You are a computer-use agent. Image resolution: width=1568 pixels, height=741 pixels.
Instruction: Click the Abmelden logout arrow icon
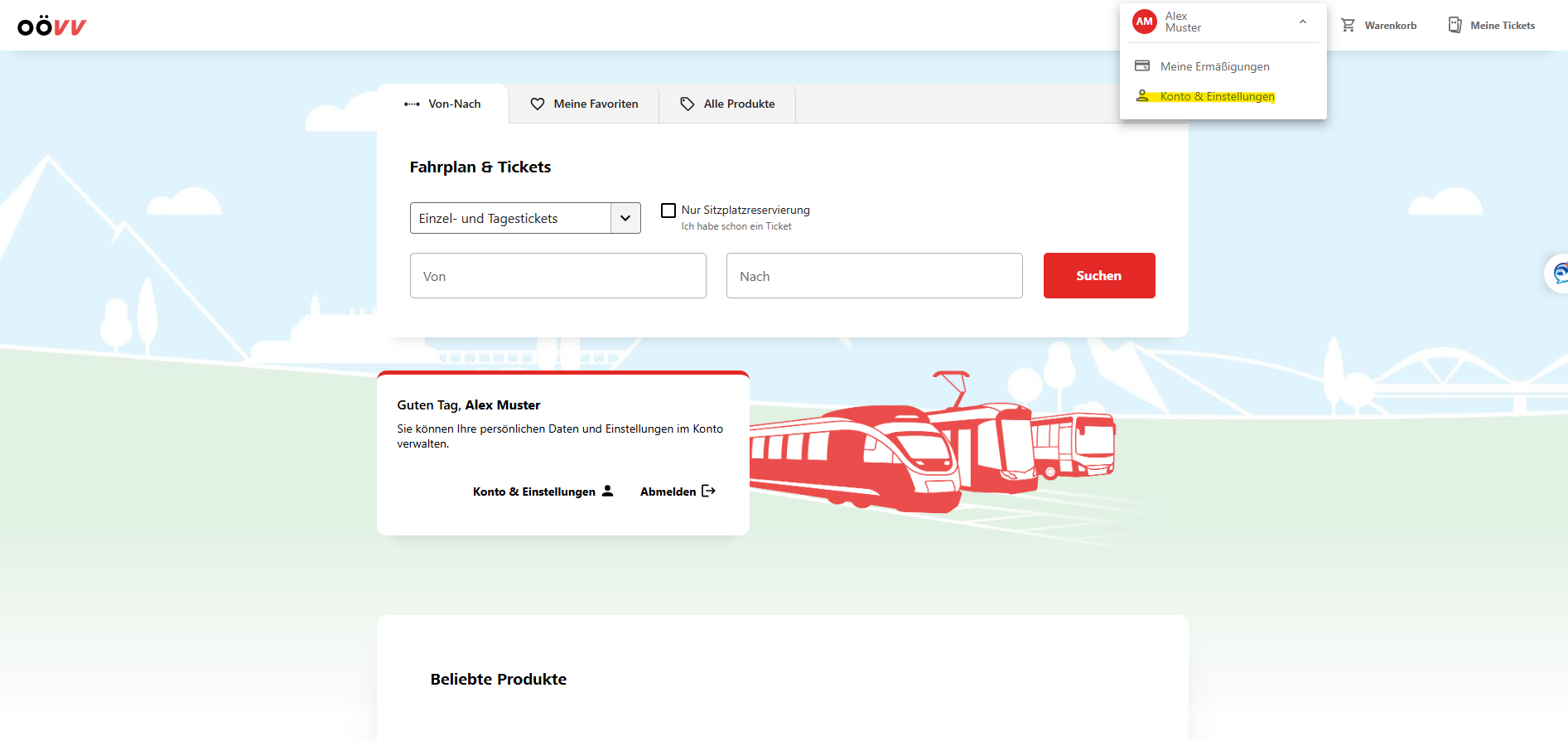tap(708, 491)
